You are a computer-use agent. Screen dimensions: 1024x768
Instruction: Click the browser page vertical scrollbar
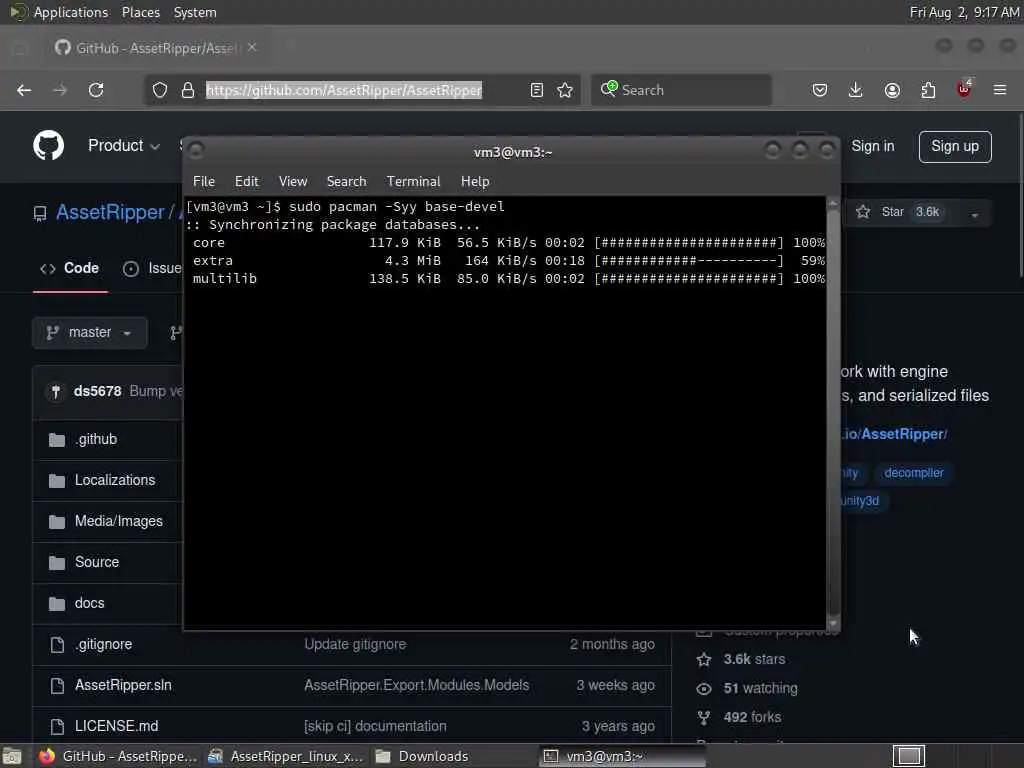click(x=1019, y=196)
